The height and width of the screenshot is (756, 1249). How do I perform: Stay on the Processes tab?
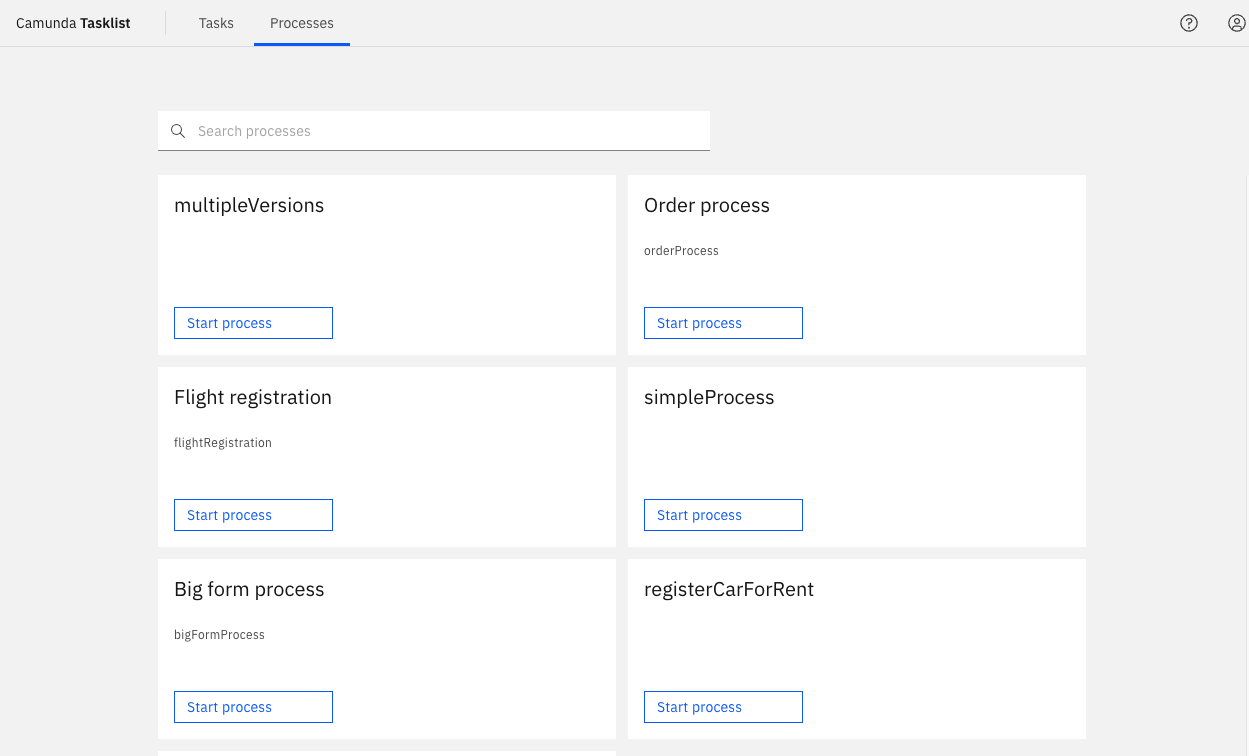[x=302, y=23]
